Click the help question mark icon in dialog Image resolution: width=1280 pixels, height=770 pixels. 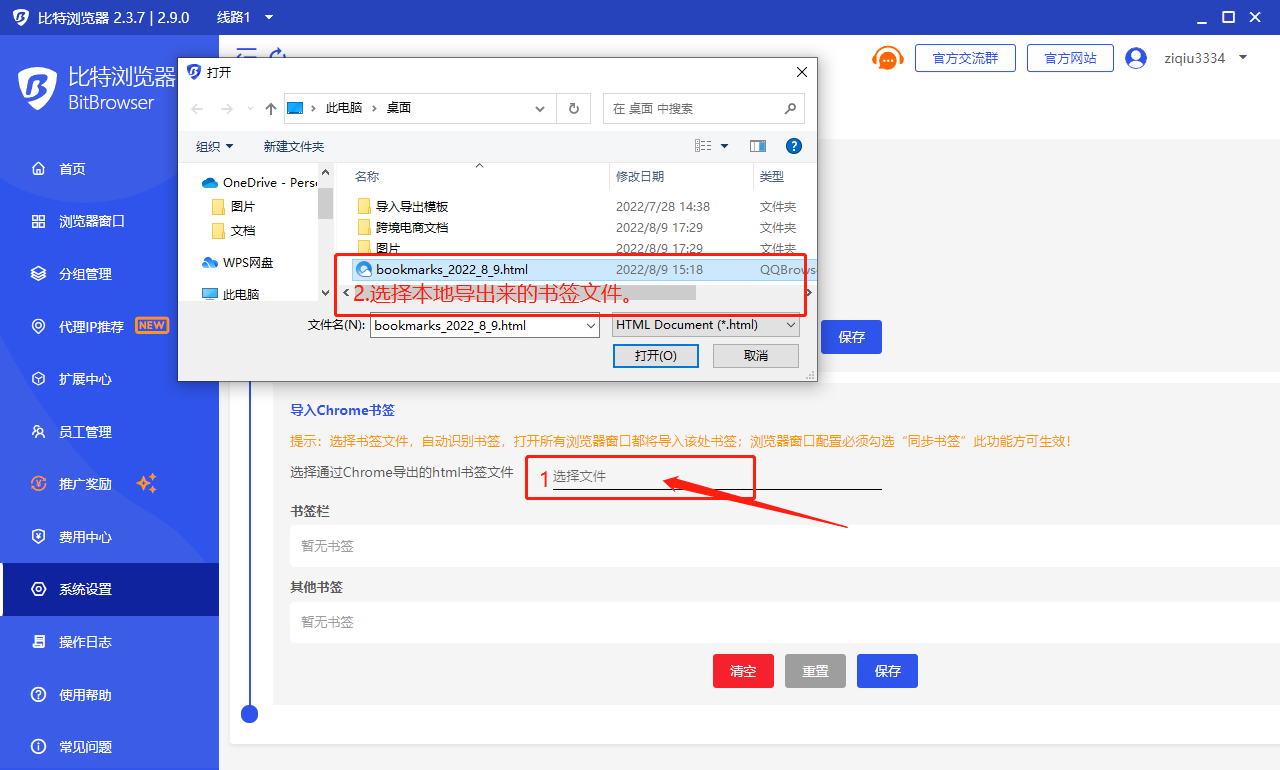point(794,146)
